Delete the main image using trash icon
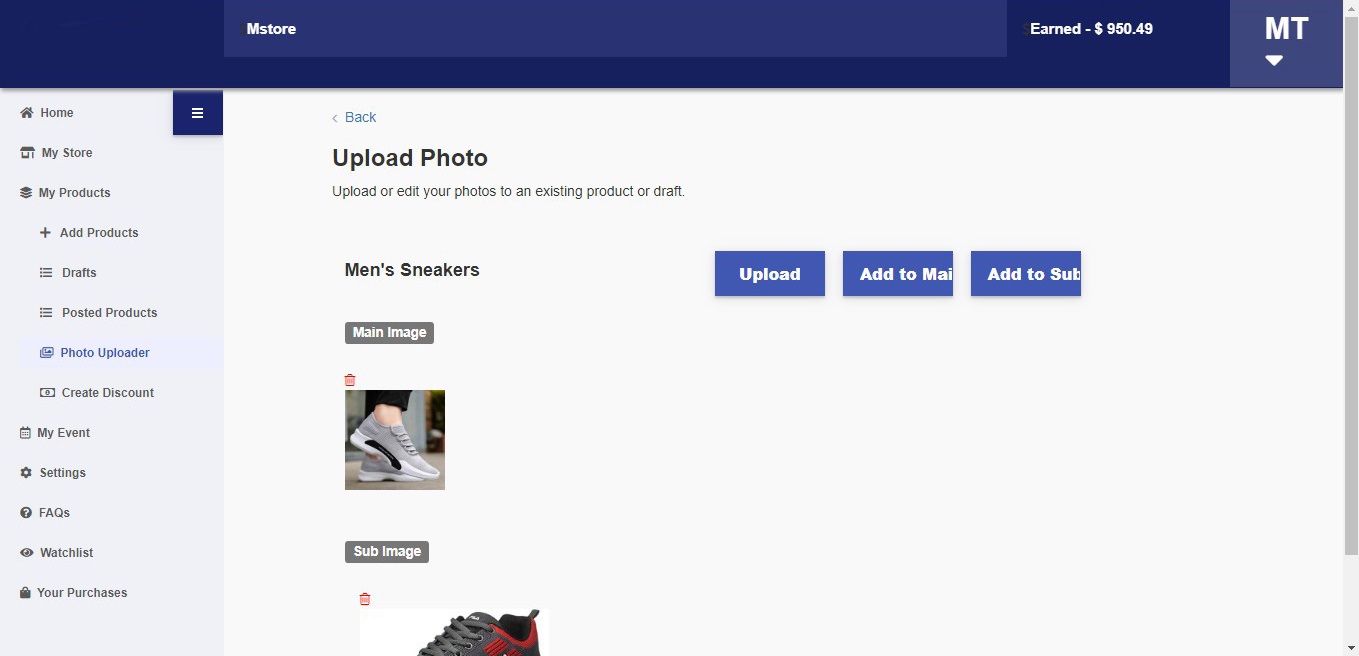This screenshot has height=656, width=1359. point(350,380)
